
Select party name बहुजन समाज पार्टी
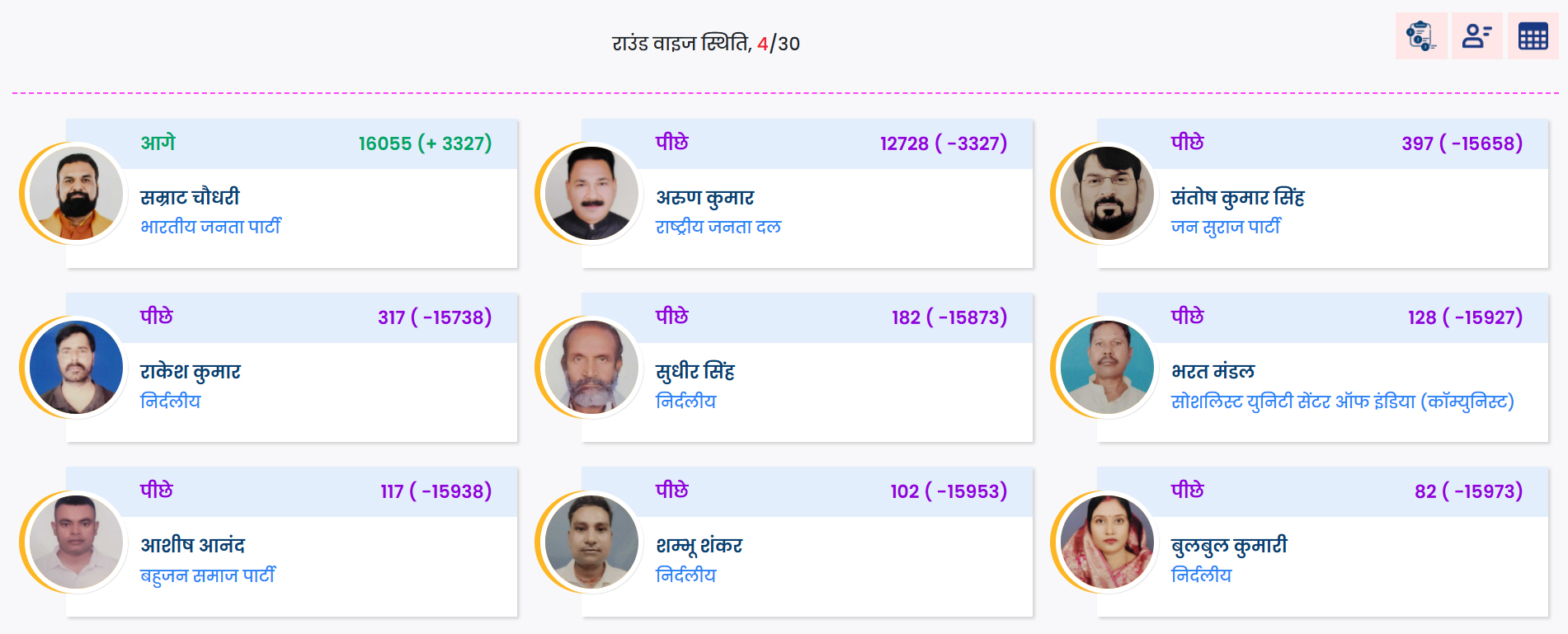click(208, 575)
